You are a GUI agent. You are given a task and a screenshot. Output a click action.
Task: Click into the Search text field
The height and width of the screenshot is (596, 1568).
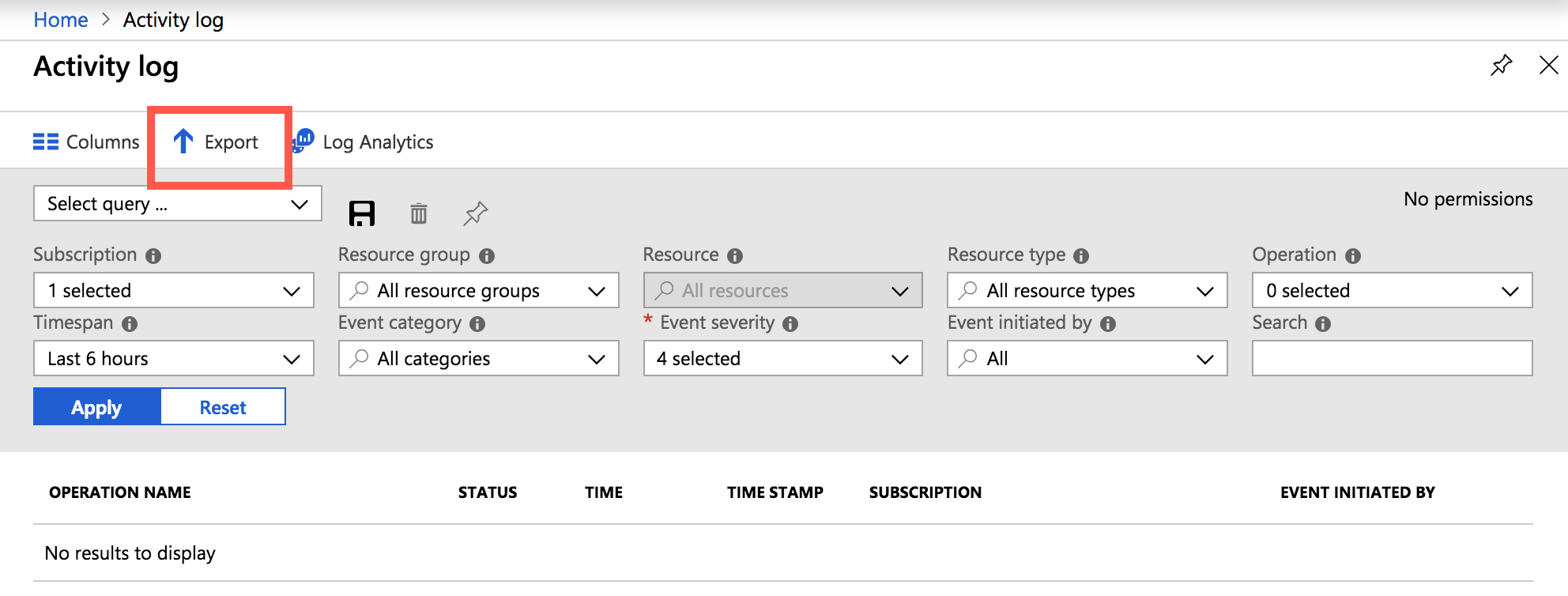tap(1392, 359)
